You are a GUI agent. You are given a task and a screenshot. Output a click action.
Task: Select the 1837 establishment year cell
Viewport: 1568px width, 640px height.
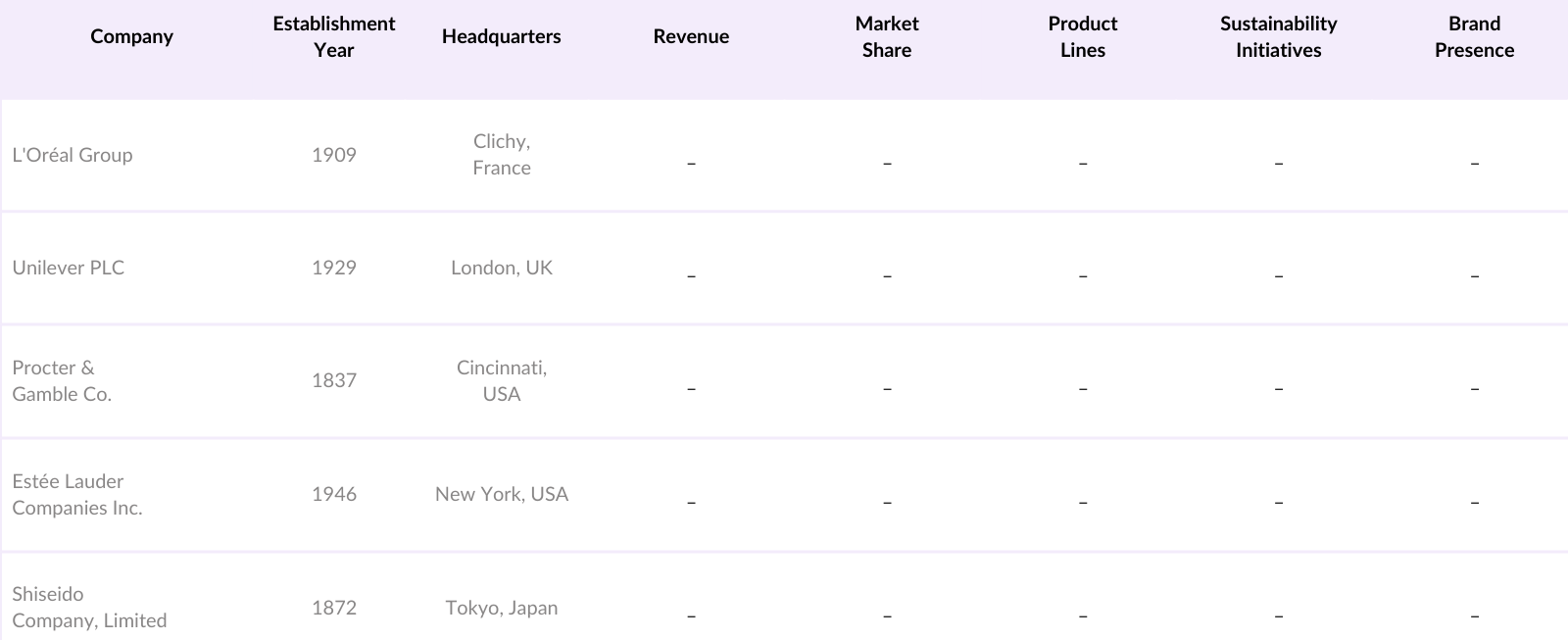pos(334,380)
